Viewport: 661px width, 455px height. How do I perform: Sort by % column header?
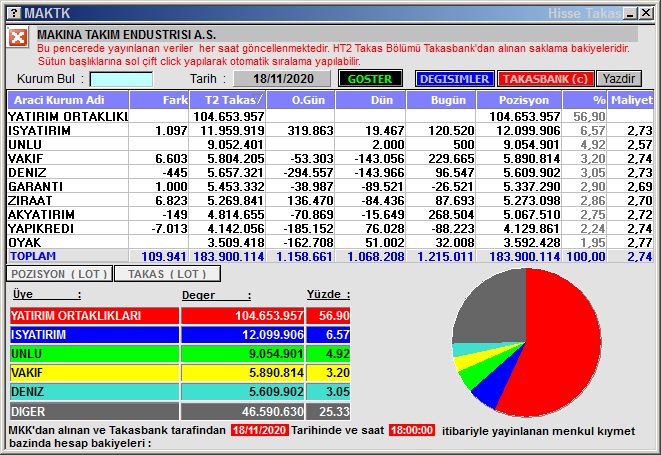tap(585, 100)
